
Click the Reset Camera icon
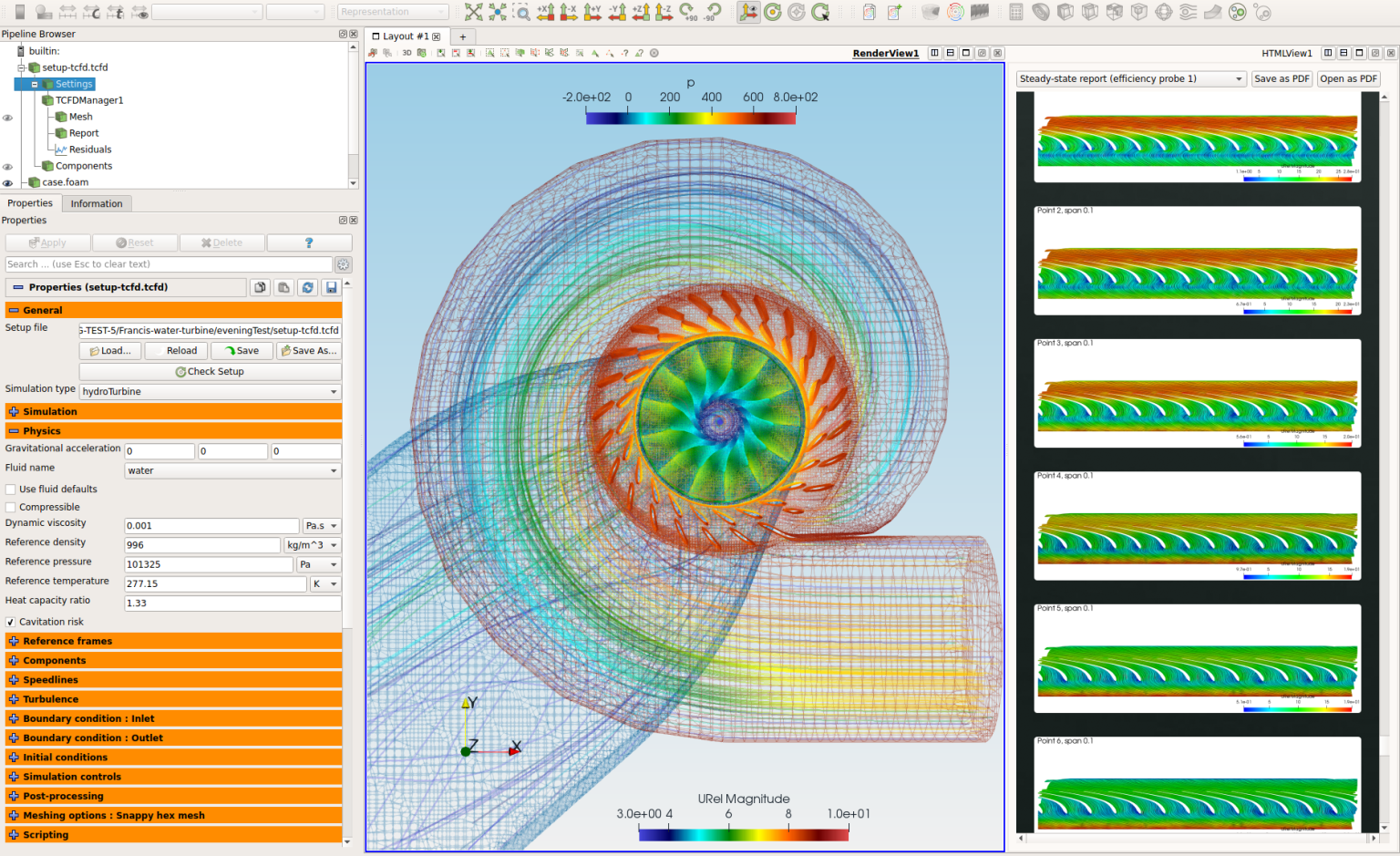[x=474, y=12]
